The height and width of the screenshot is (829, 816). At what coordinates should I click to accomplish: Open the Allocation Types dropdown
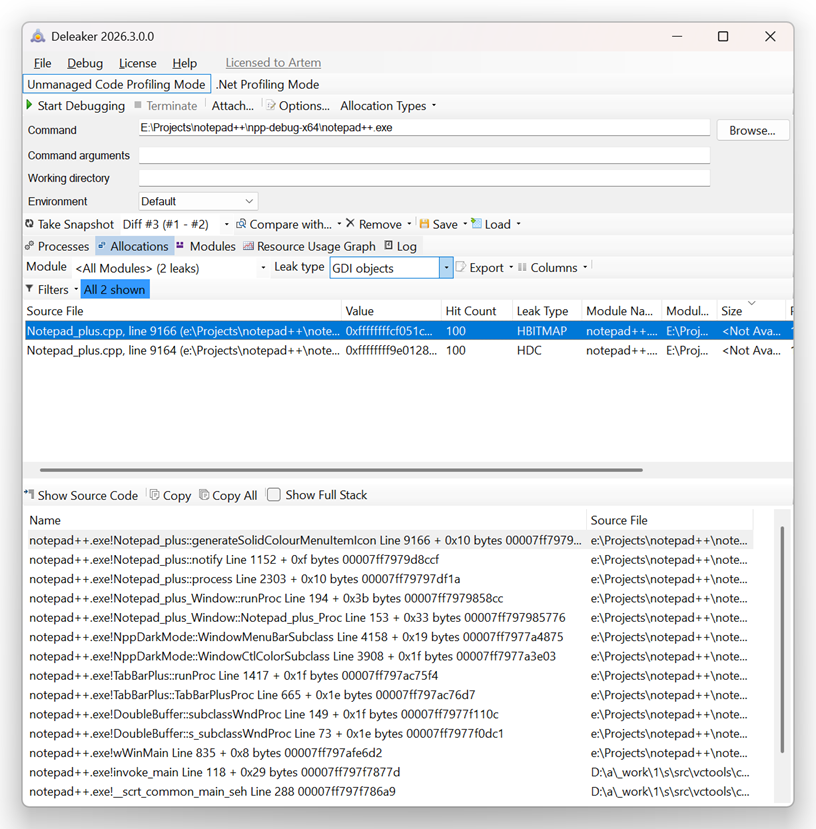point(388,106)
